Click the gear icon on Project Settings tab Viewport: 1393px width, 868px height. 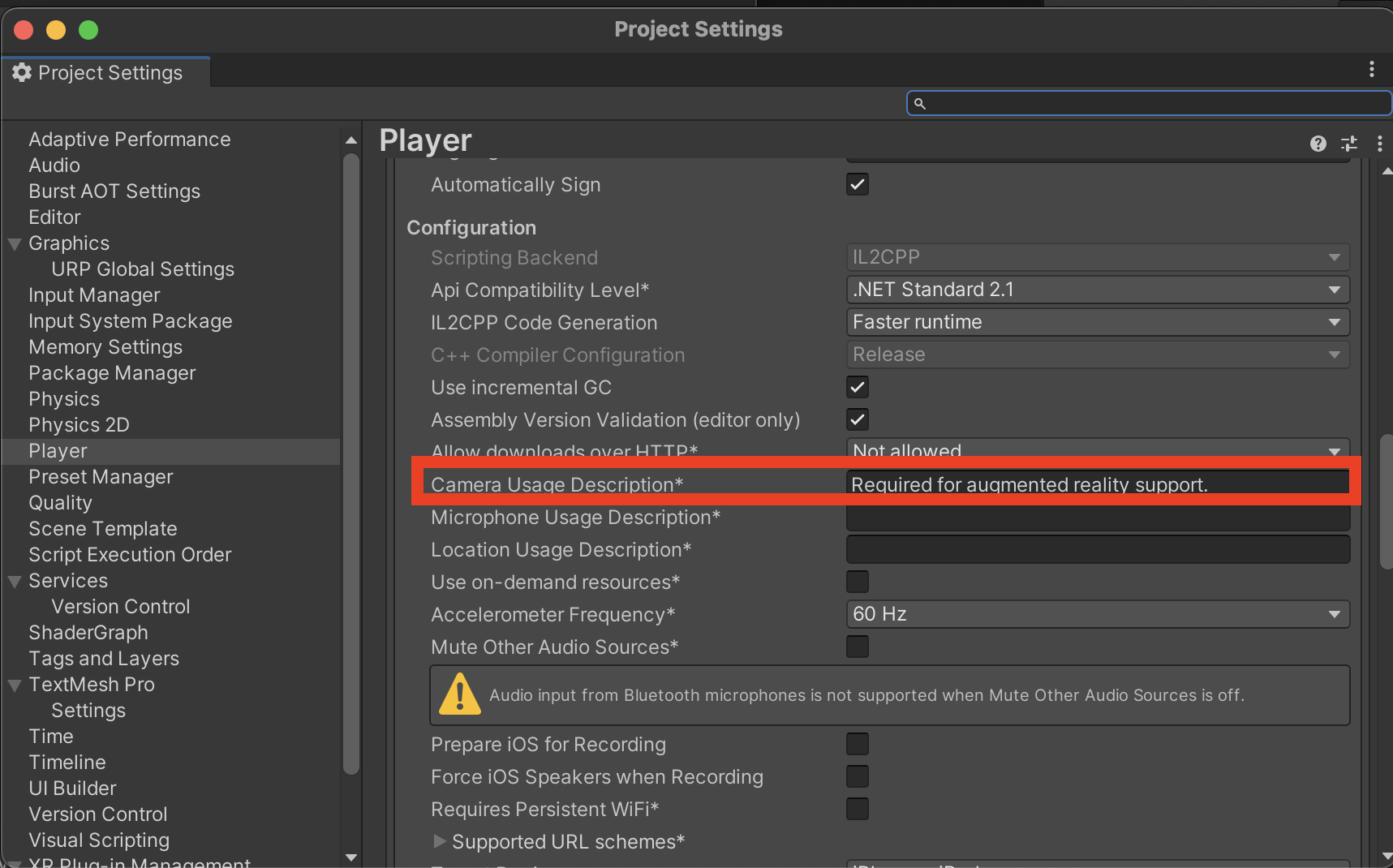click(x=22, y=72)
